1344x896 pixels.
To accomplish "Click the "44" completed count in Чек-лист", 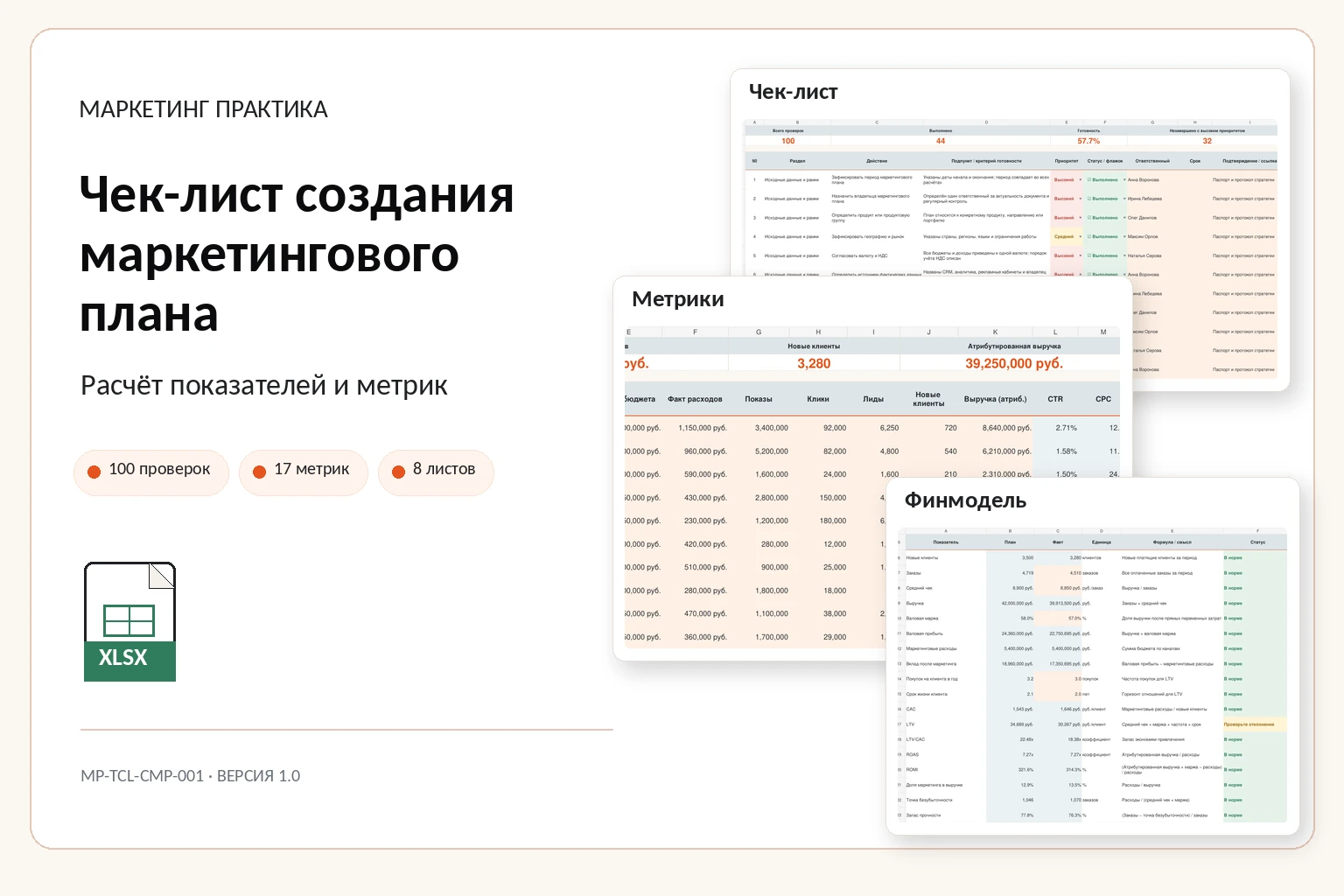I will tap(941, 141).
